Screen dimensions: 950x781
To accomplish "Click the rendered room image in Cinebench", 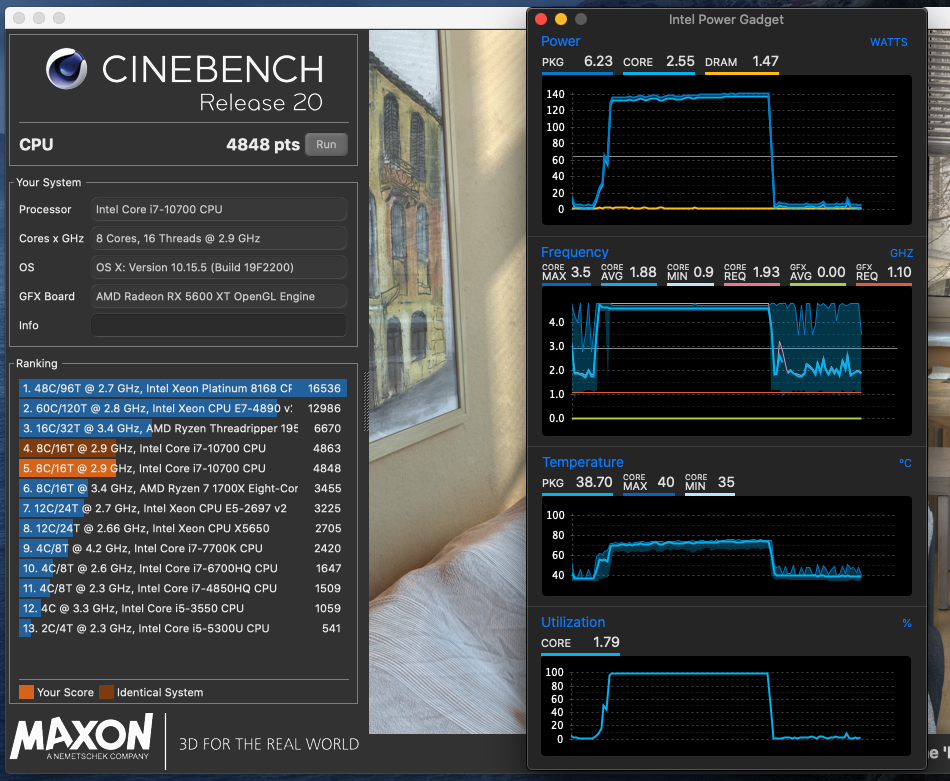I will point(447,382).
